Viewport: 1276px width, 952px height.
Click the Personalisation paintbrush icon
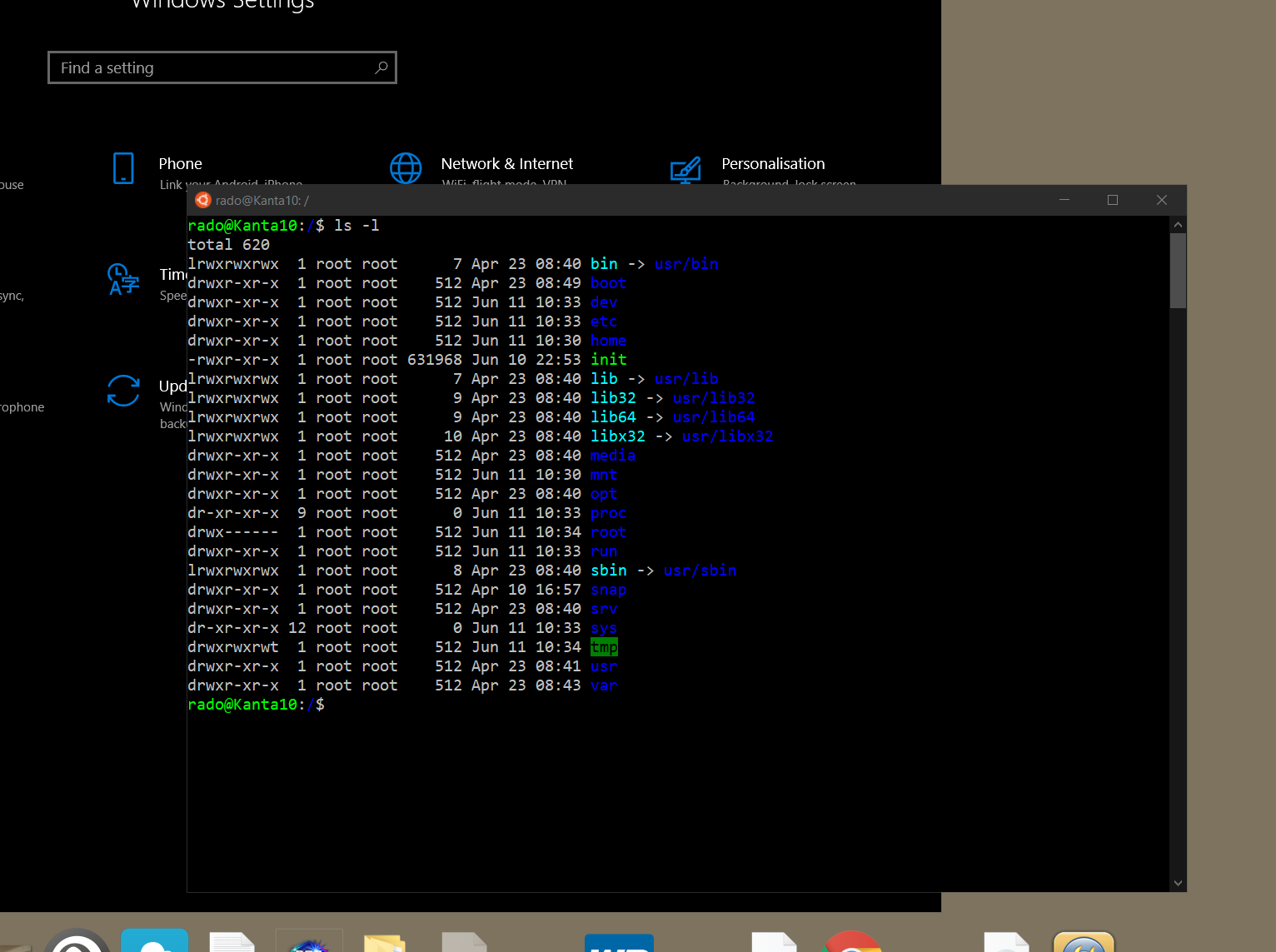[685, 170]
